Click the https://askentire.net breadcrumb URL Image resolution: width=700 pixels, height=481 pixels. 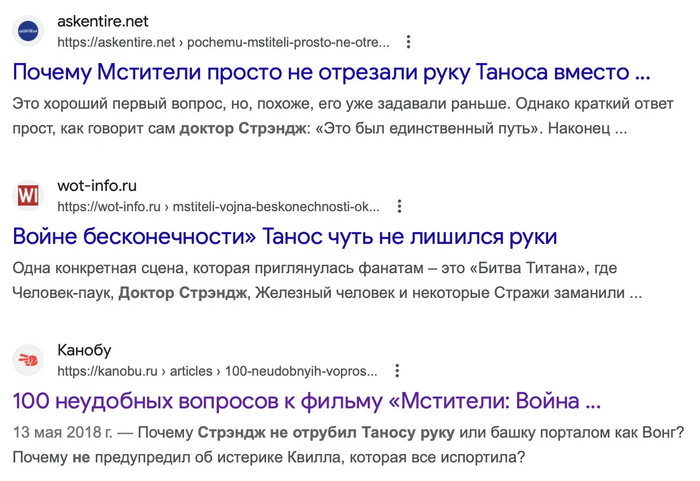point(222,42)
